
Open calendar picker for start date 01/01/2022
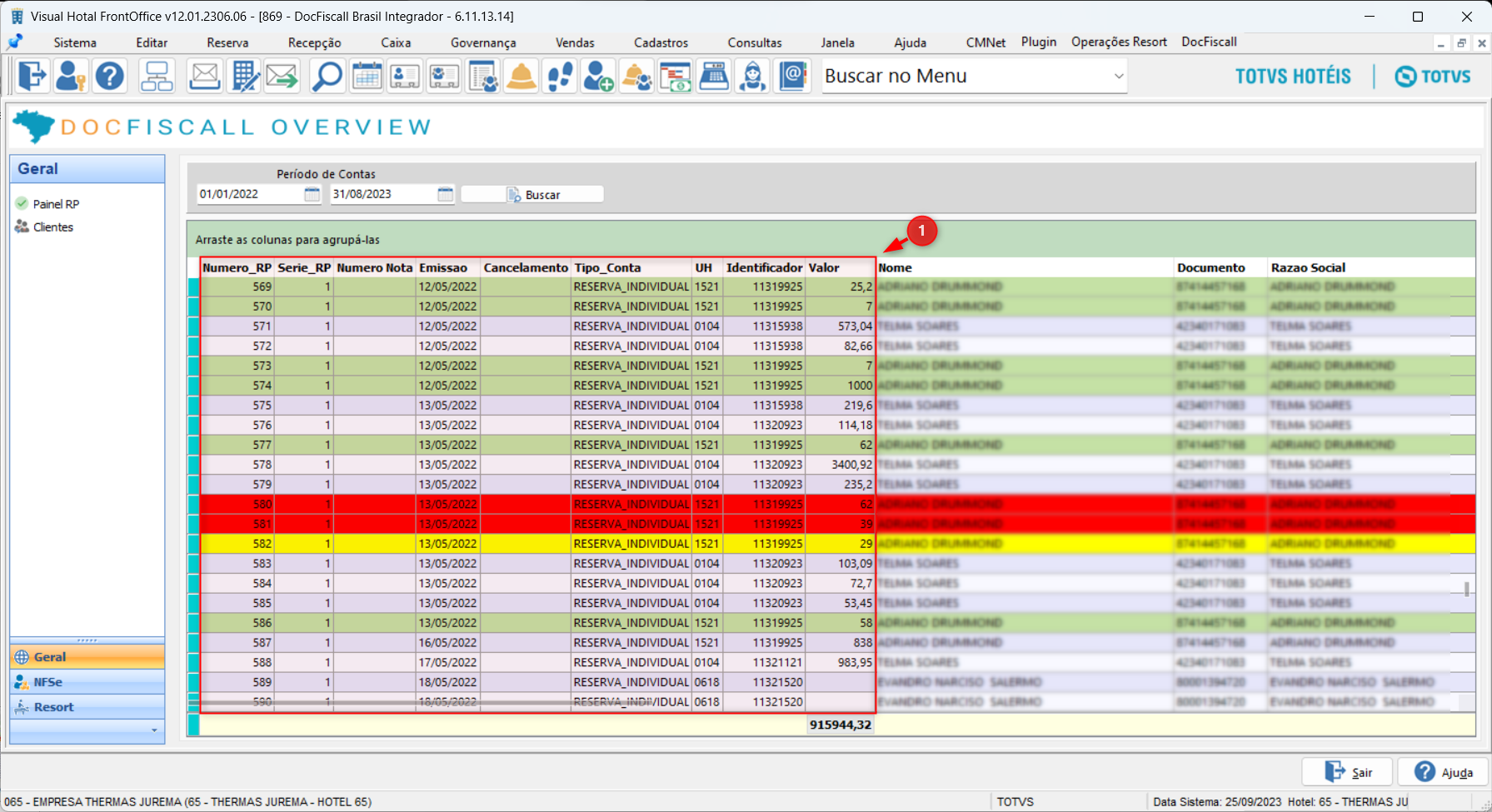pos(312,194)
